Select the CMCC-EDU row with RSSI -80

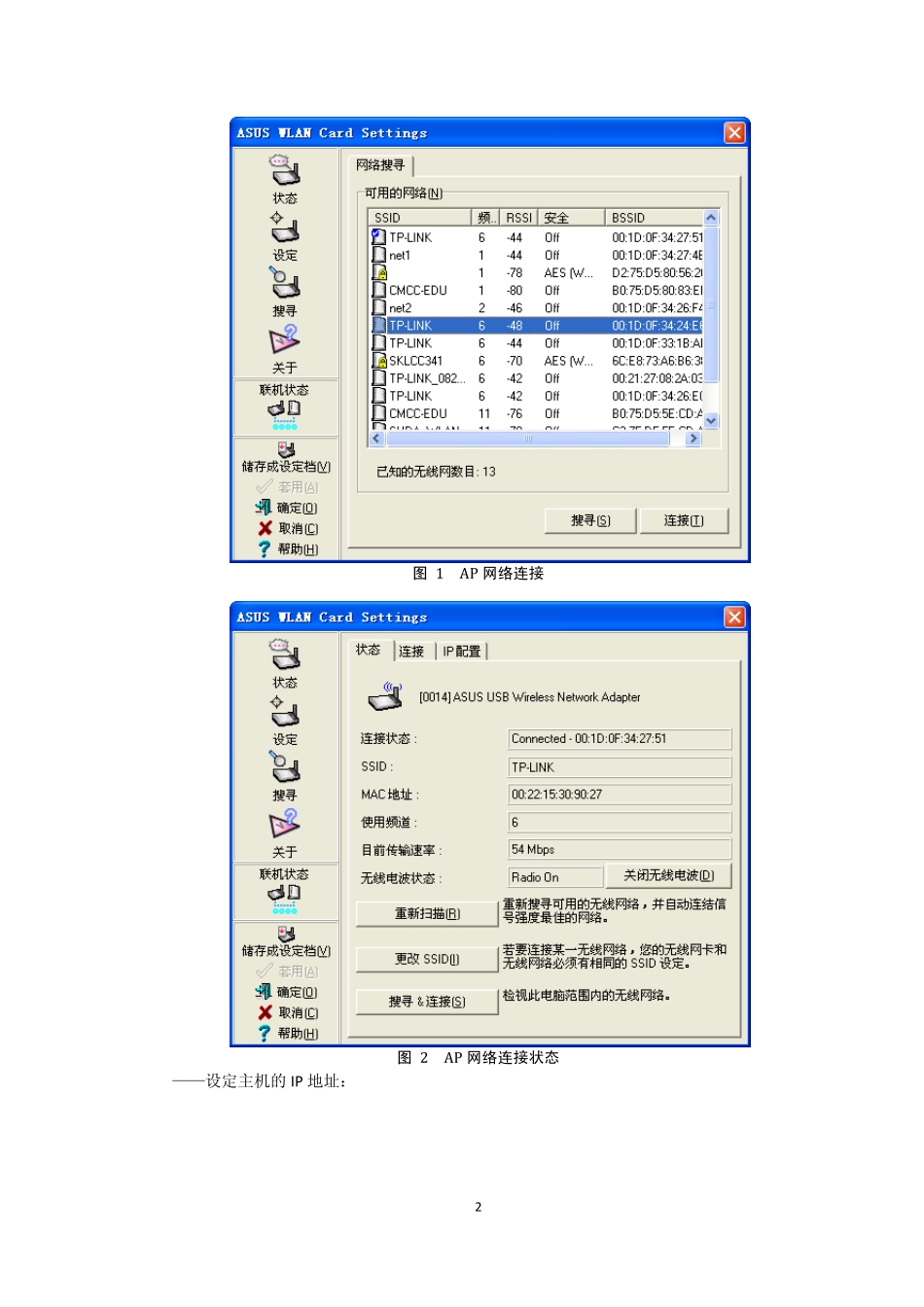tap(536, 290)
